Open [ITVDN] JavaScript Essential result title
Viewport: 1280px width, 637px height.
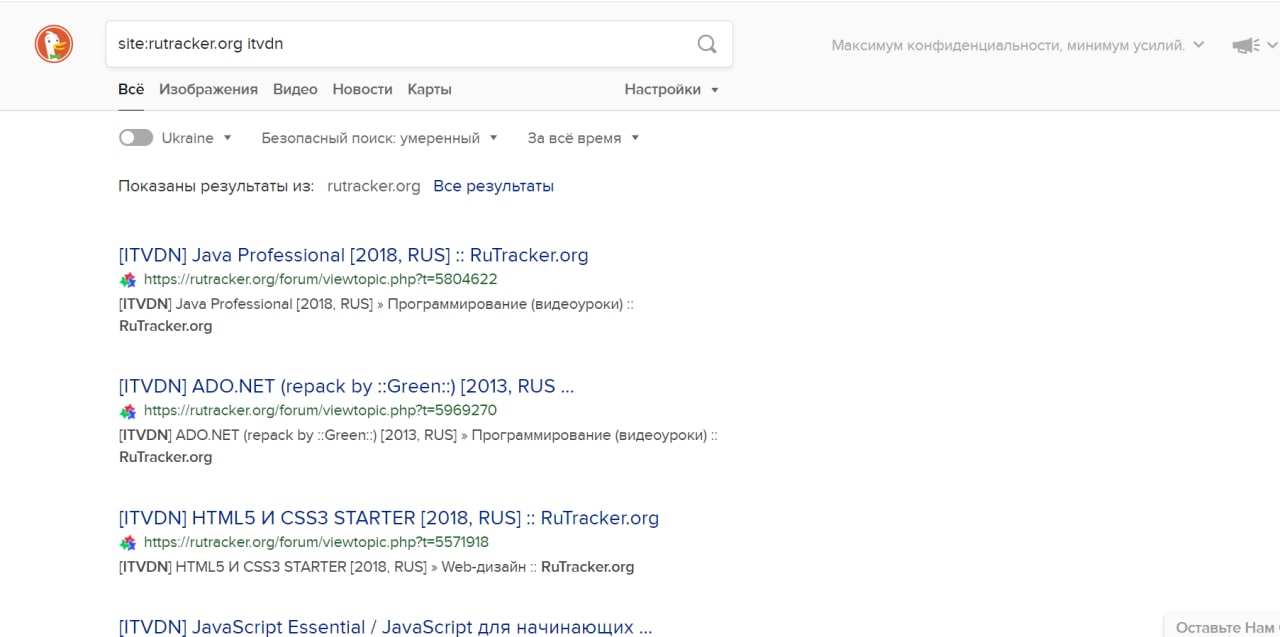point(385,627)
